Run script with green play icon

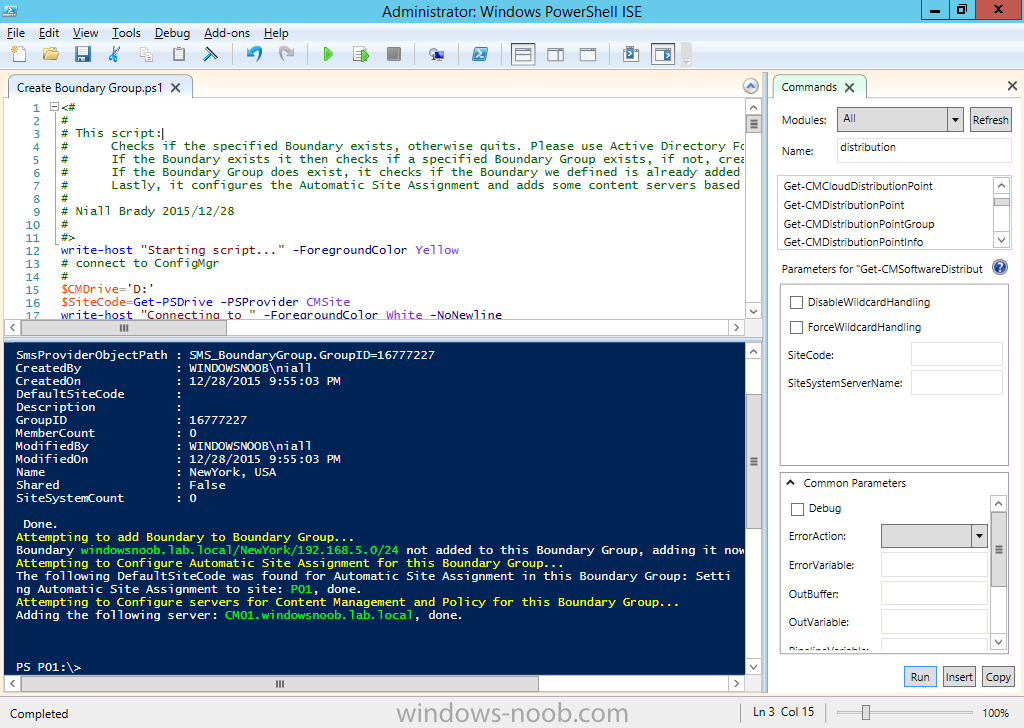click(328, 54)
